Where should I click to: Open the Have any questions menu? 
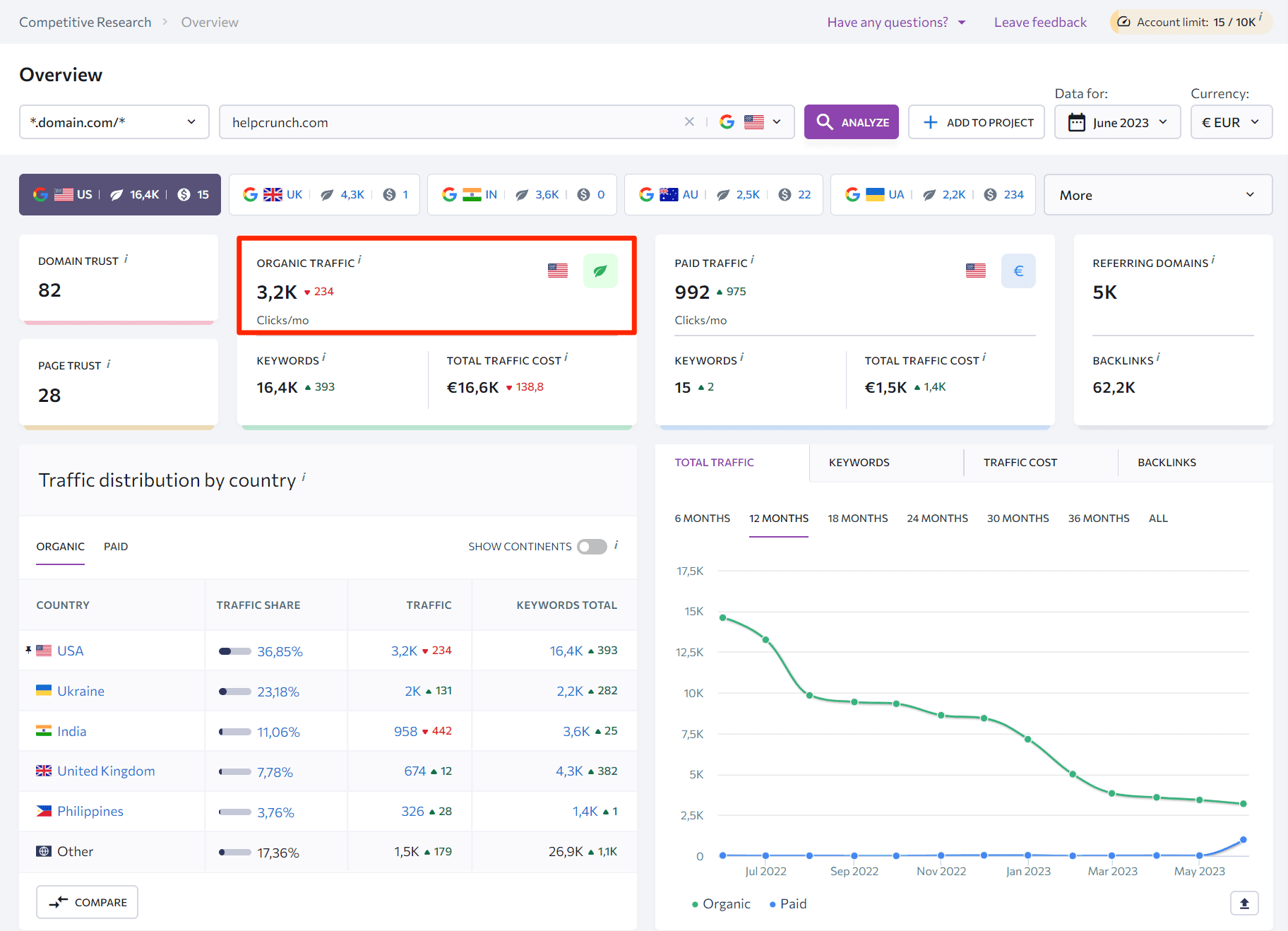point(896,22)
